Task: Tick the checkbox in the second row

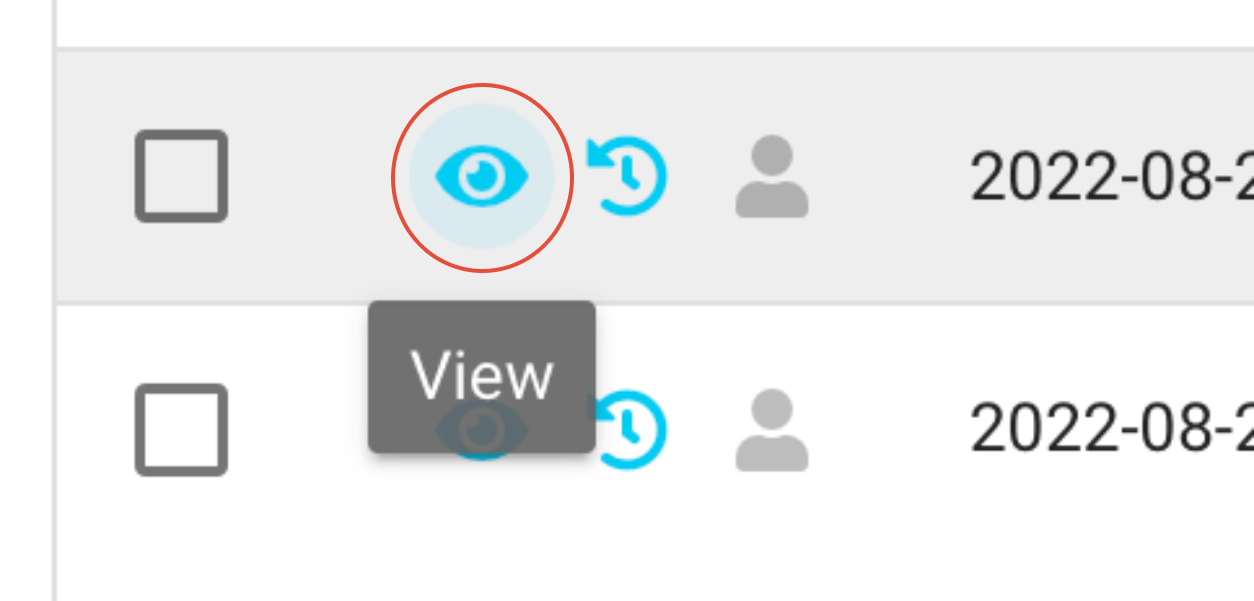Action: pyautogui.click(x=181, y=430)
